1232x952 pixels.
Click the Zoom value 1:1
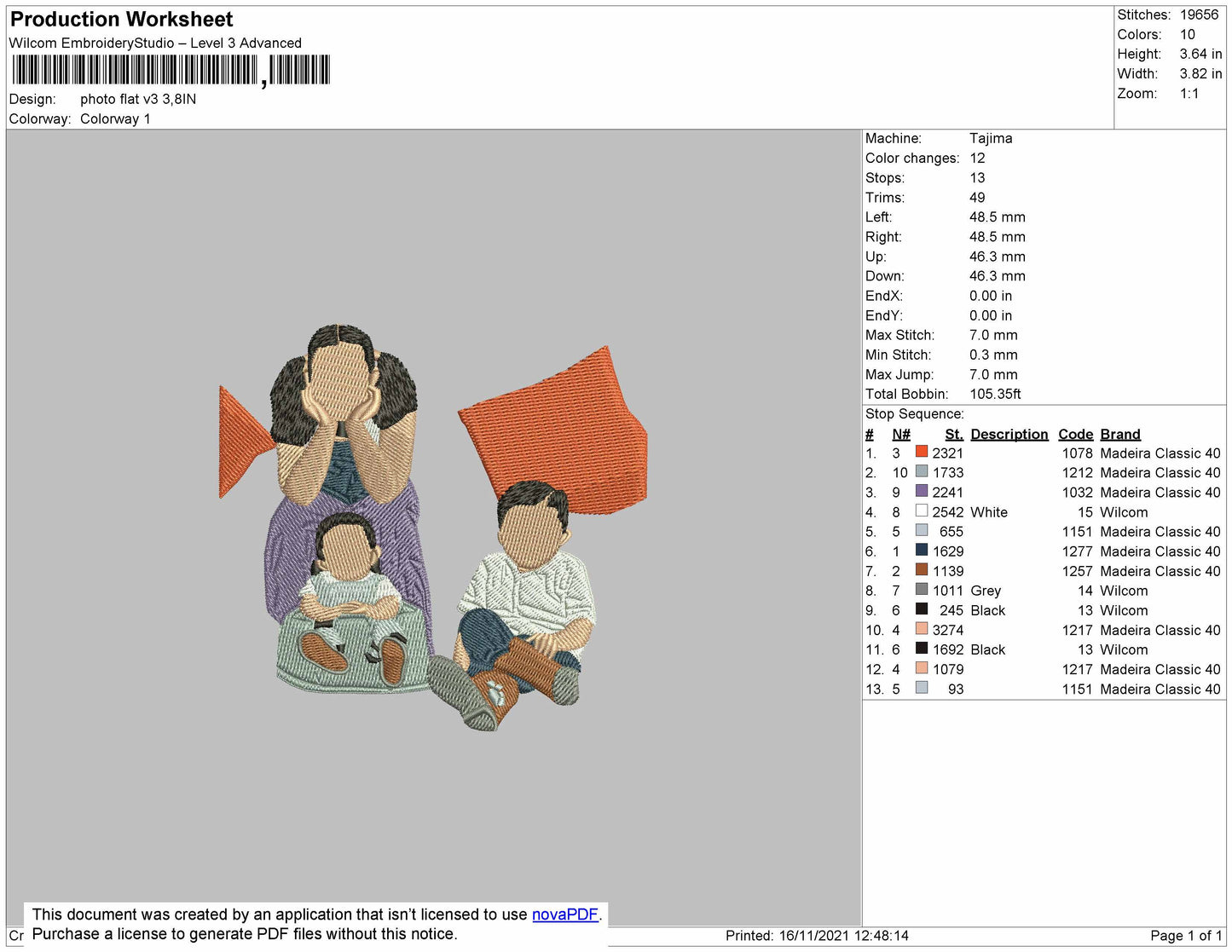1189,93
